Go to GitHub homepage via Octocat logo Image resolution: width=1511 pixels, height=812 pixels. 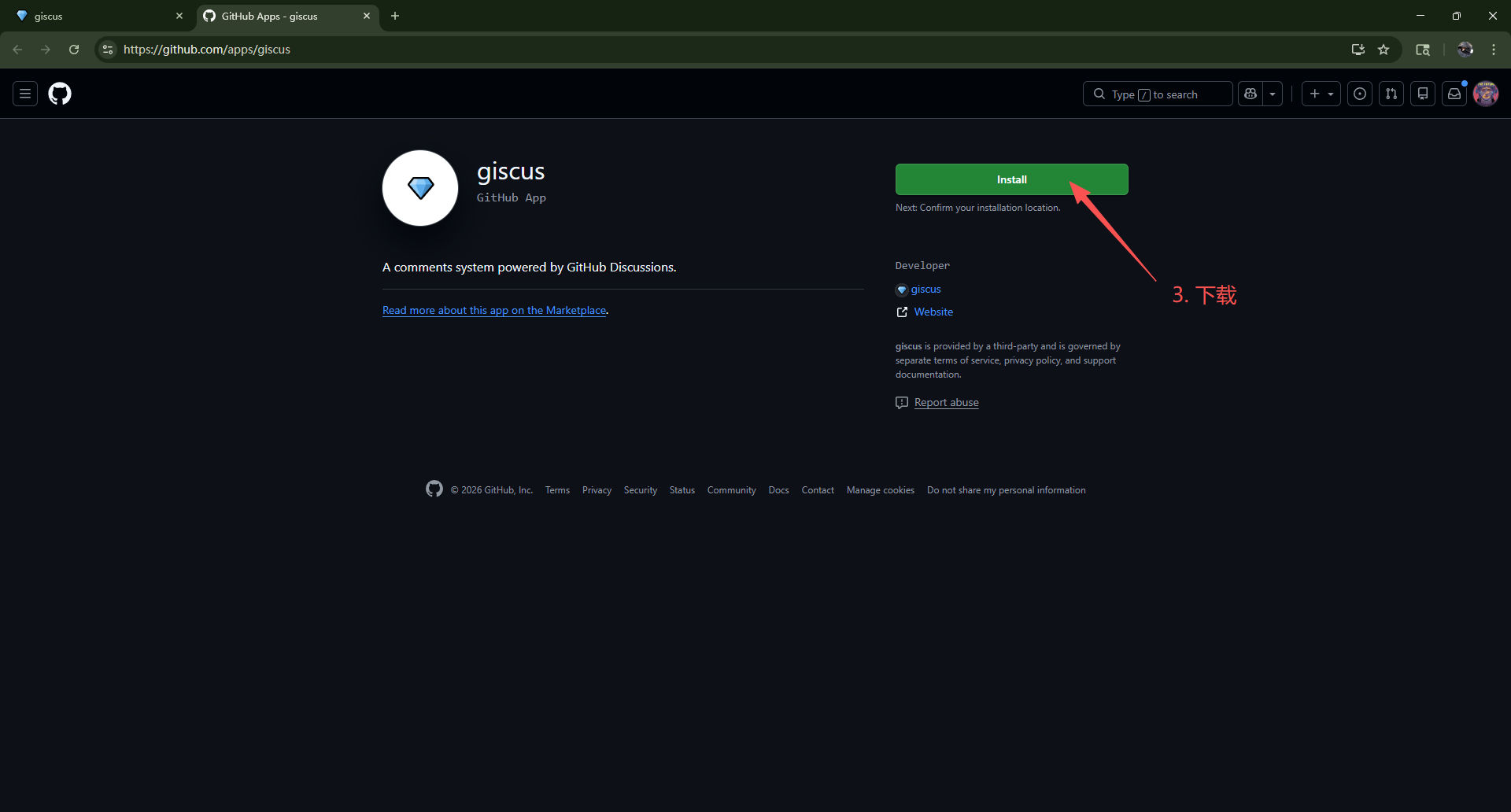[x=60, y=94]
